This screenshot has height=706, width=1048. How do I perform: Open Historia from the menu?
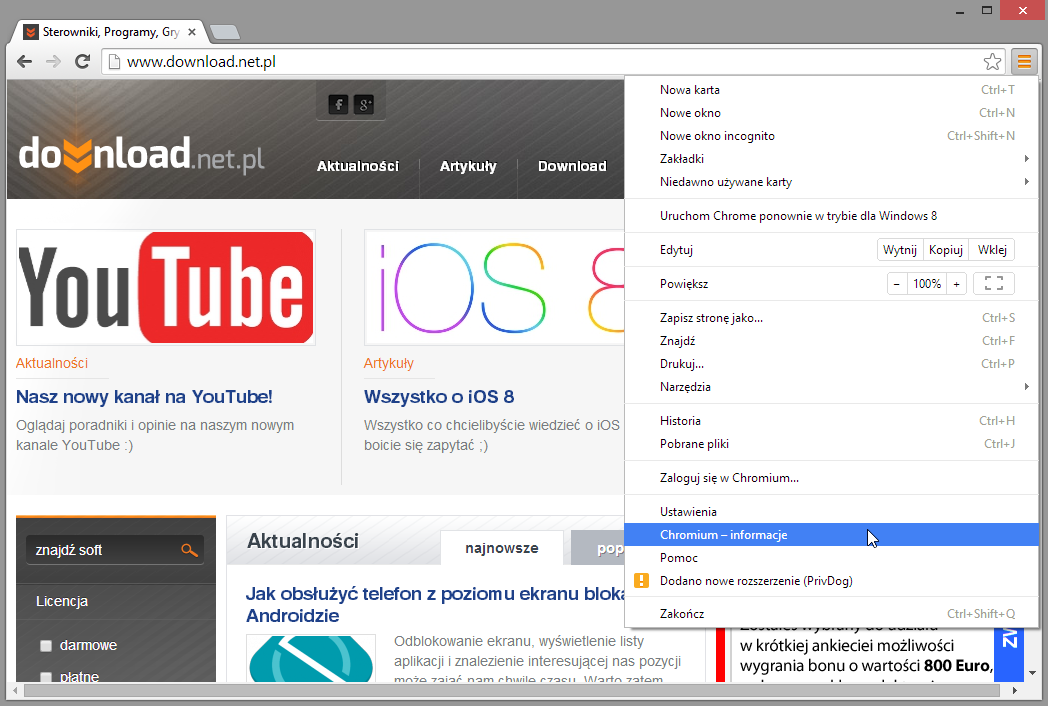831,421
